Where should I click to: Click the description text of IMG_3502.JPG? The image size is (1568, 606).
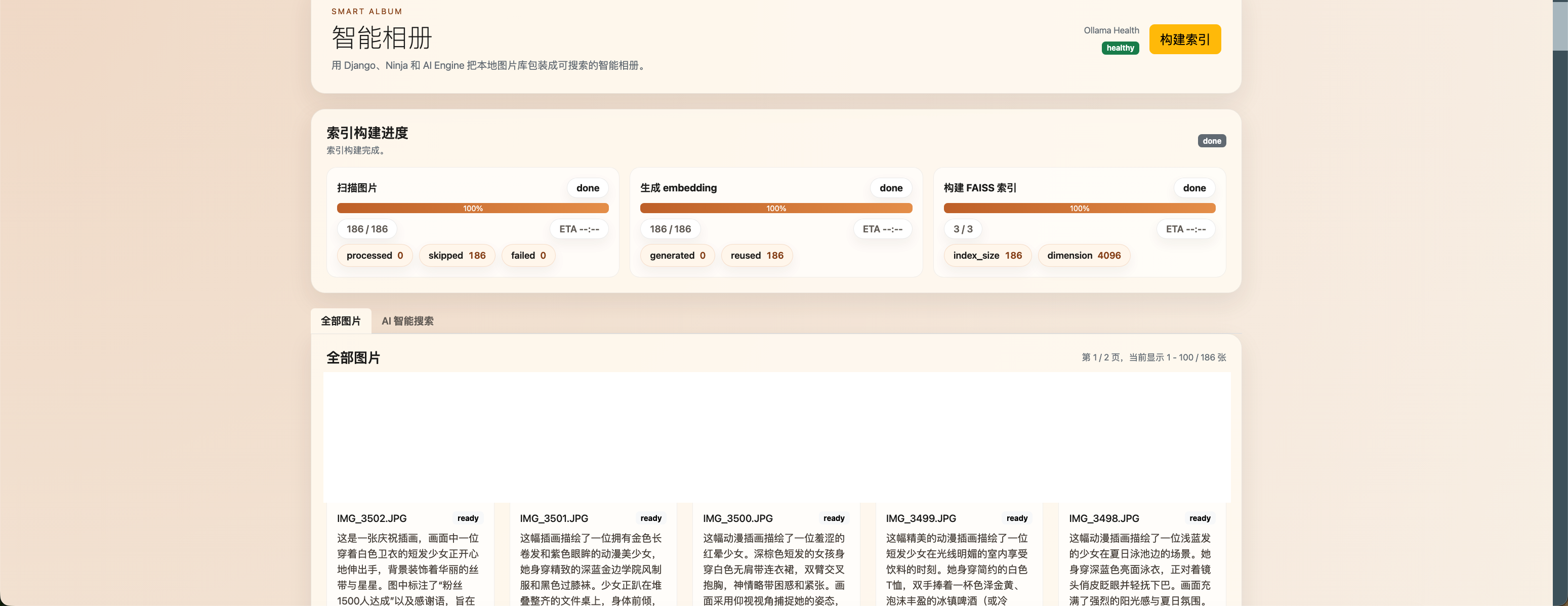coord(408,570)
